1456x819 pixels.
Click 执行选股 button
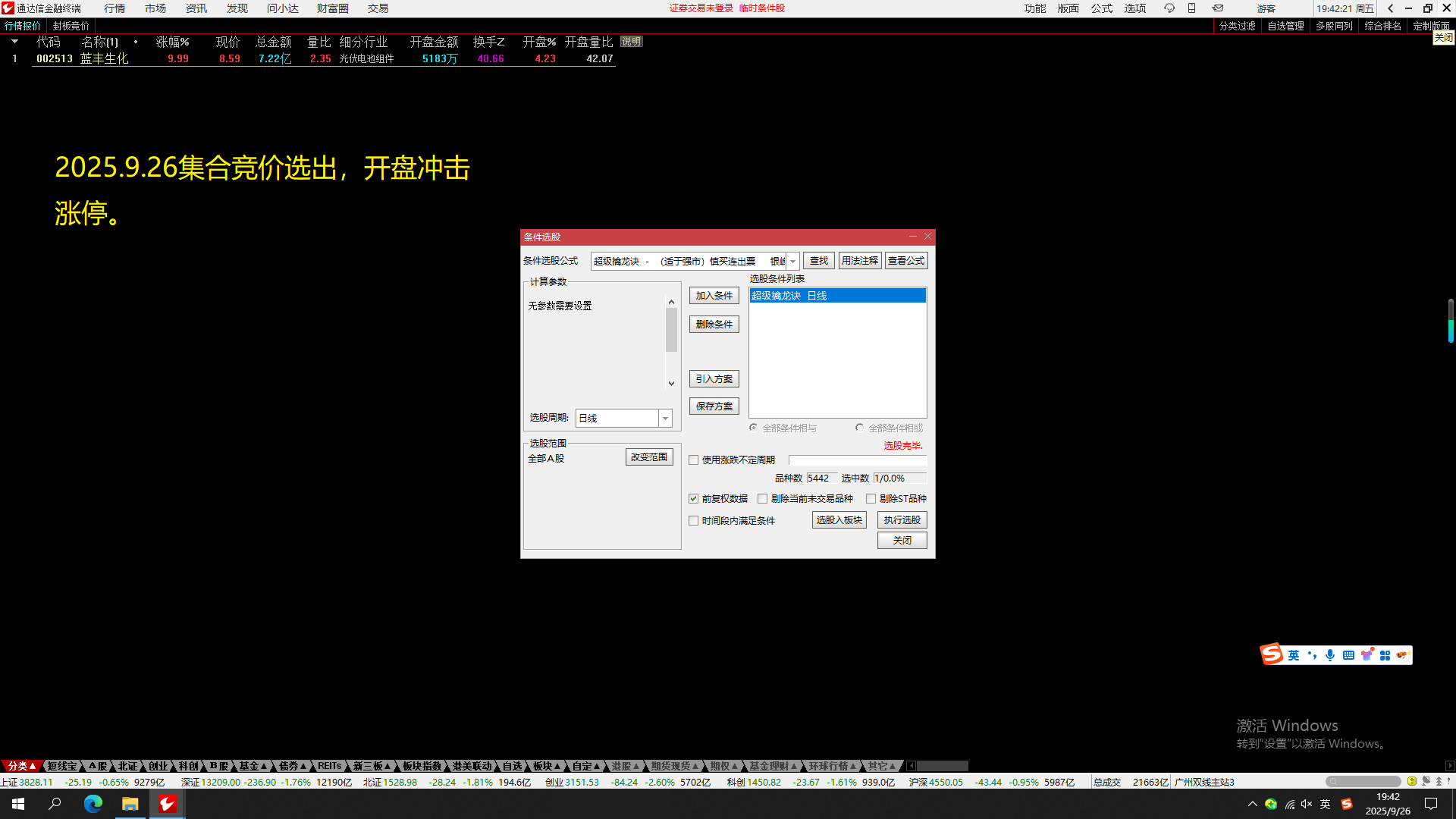point(902,520)
